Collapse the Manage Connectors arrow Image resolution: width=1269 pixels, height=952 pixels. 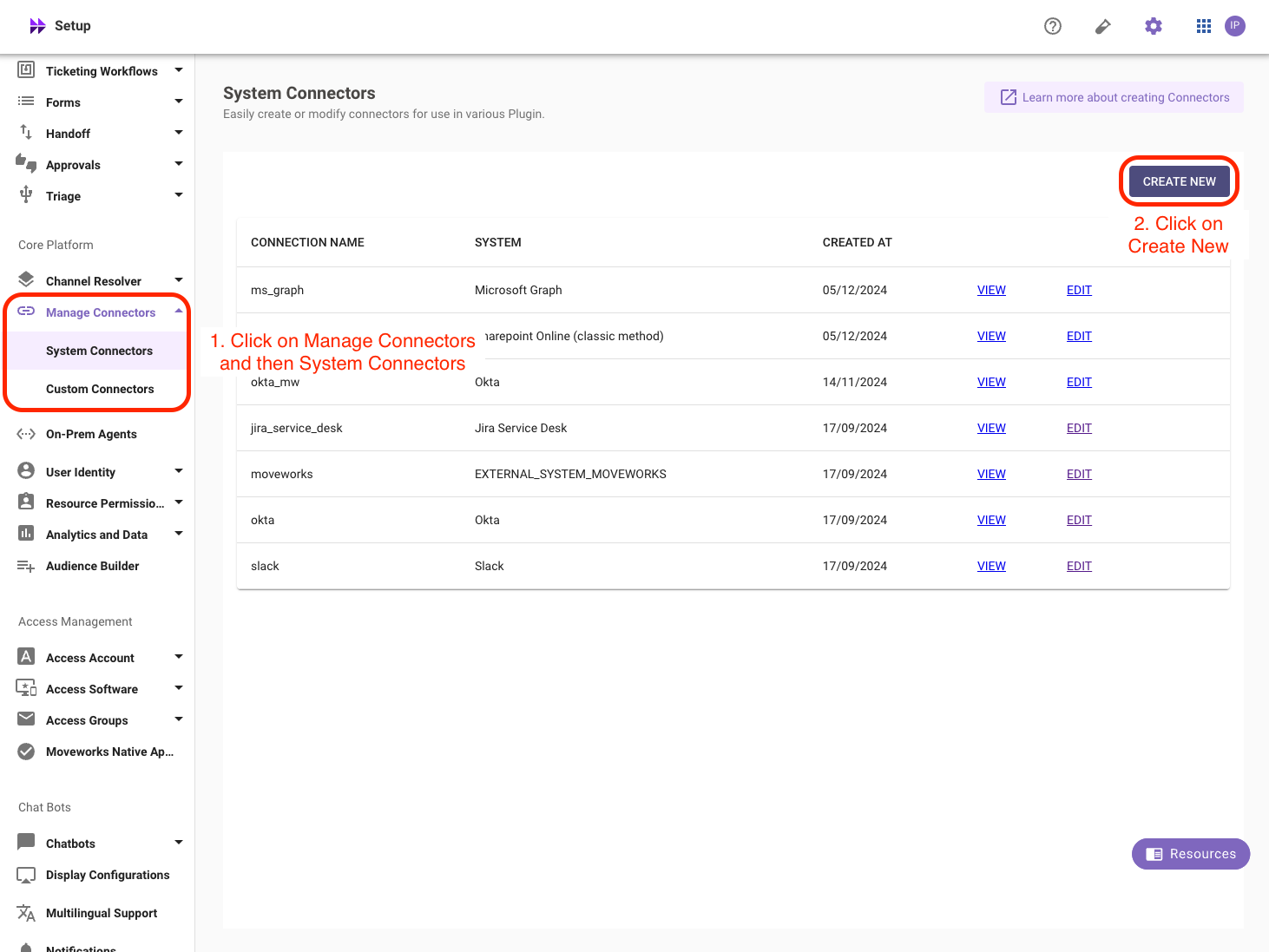click(x=179, y=312)
